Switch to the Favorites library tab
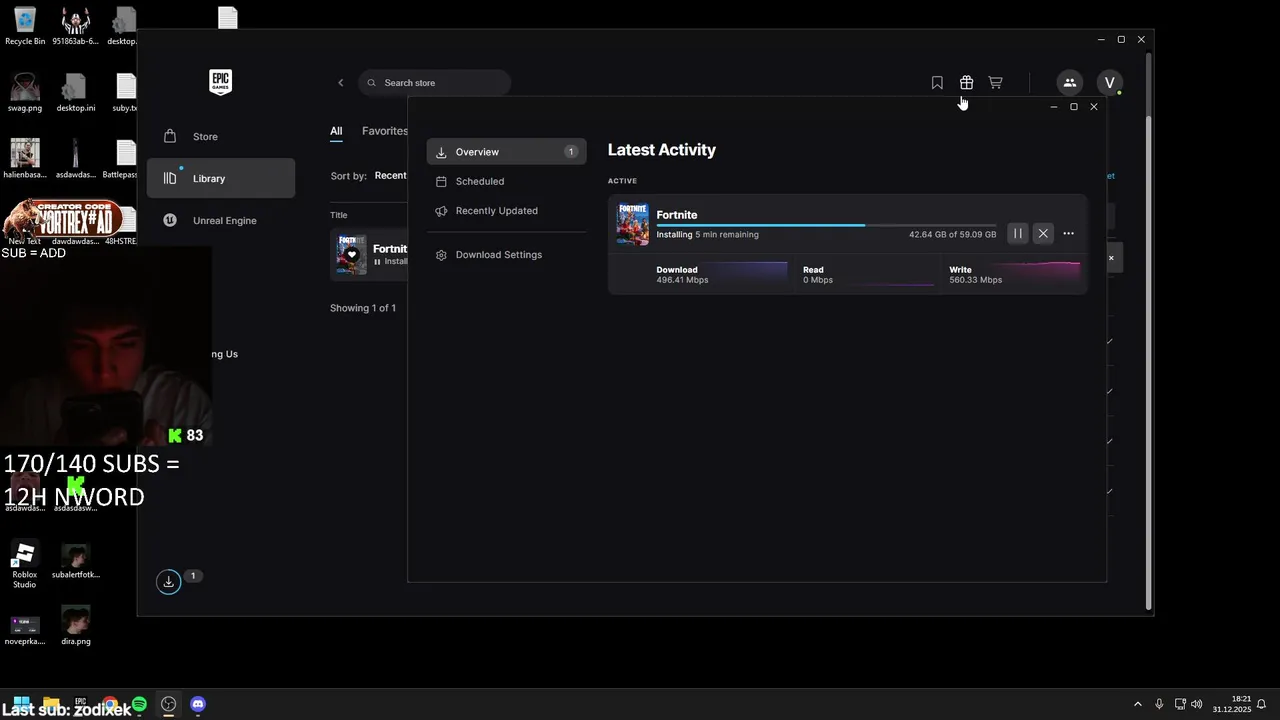Screen dimensions: 1280x720 [x=384, y=131]
